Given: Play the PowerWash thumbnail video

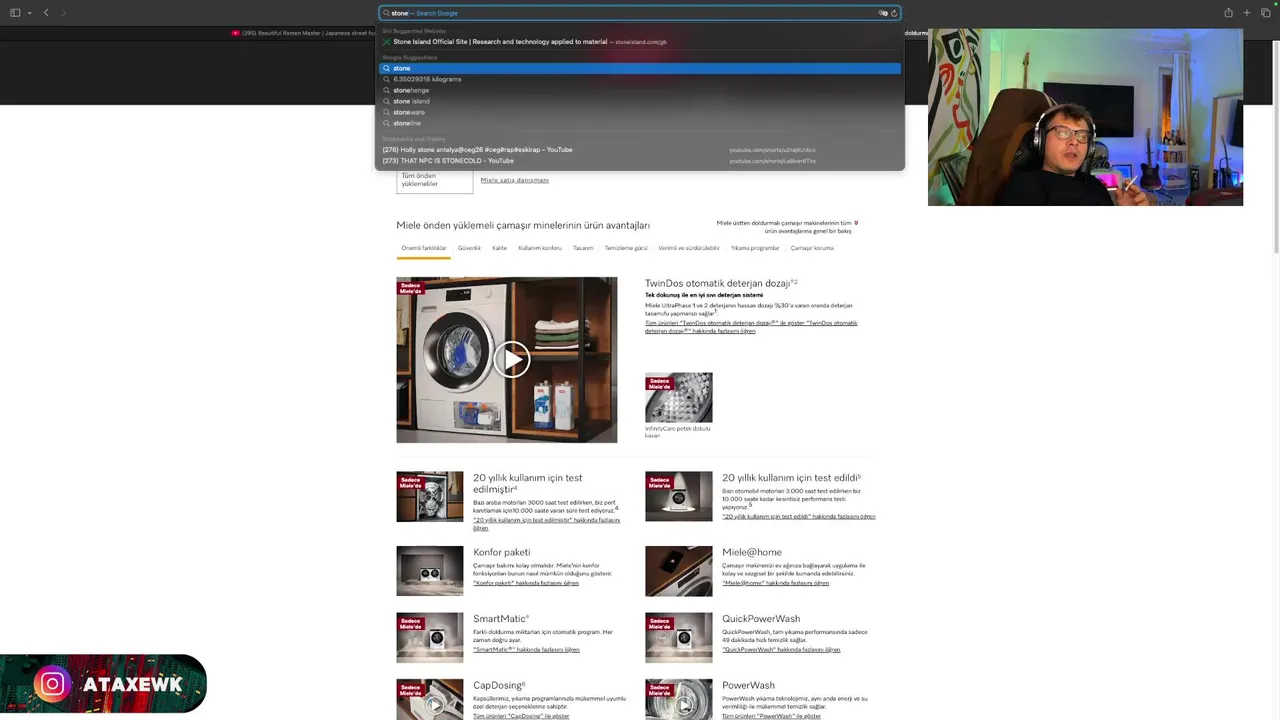Looking at the screenshot, I should click(x=683, y=704).
